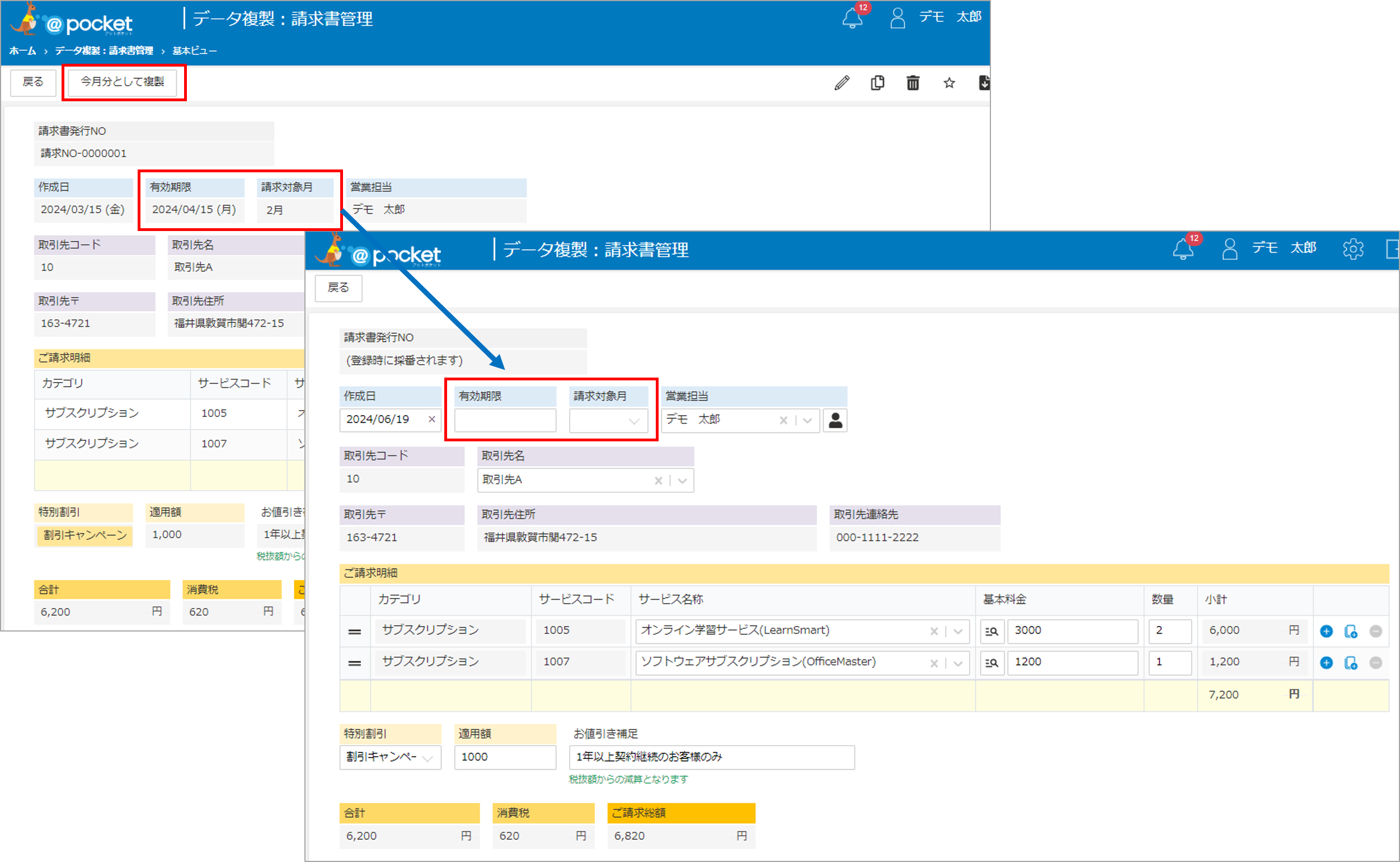This screenshot has height=862, width=1400.
Task: Focus the 数量 field showing 1
Action: click(x=1170, y=662)
